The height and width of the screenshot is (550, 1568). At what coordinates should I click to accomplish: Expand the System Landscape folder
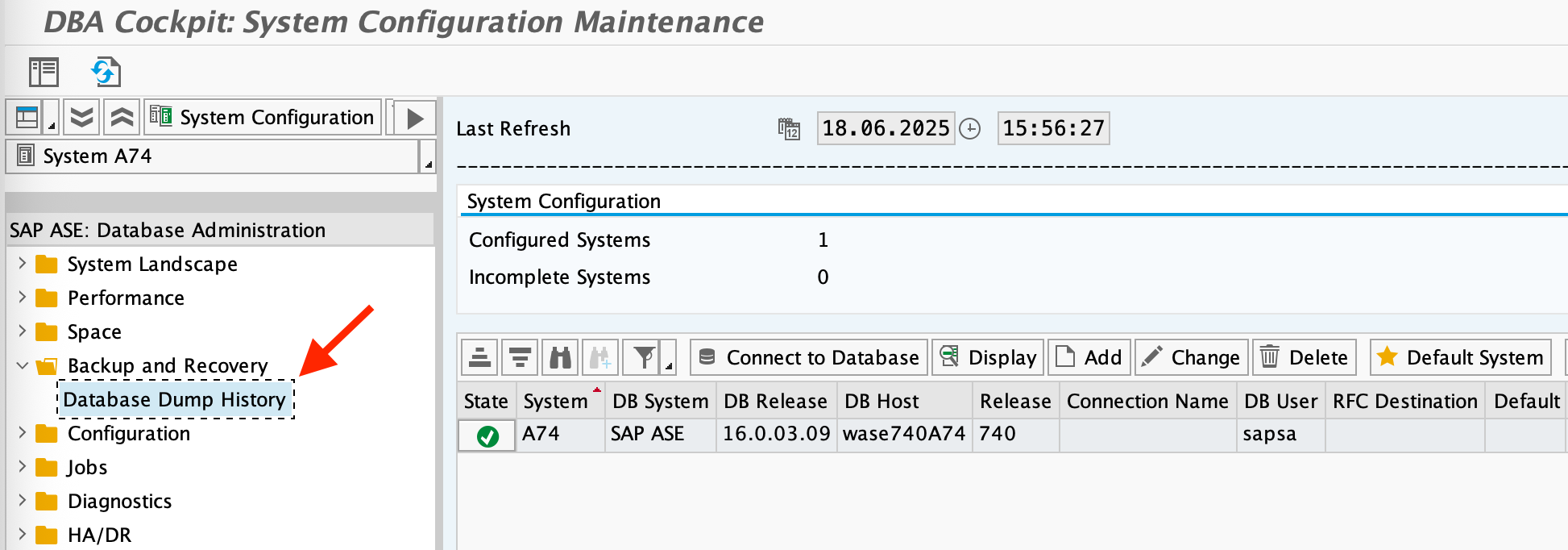(x=23, y=264)
